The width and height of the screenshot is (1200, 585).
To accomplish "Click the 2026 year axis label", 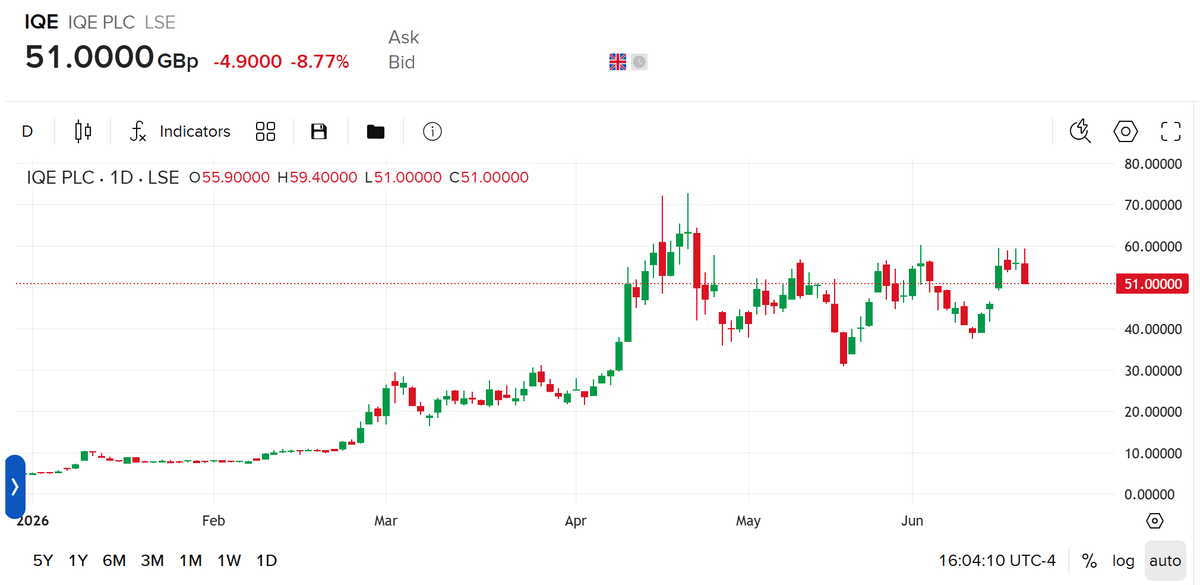I will pyautogui.click(x=32, y=521).
